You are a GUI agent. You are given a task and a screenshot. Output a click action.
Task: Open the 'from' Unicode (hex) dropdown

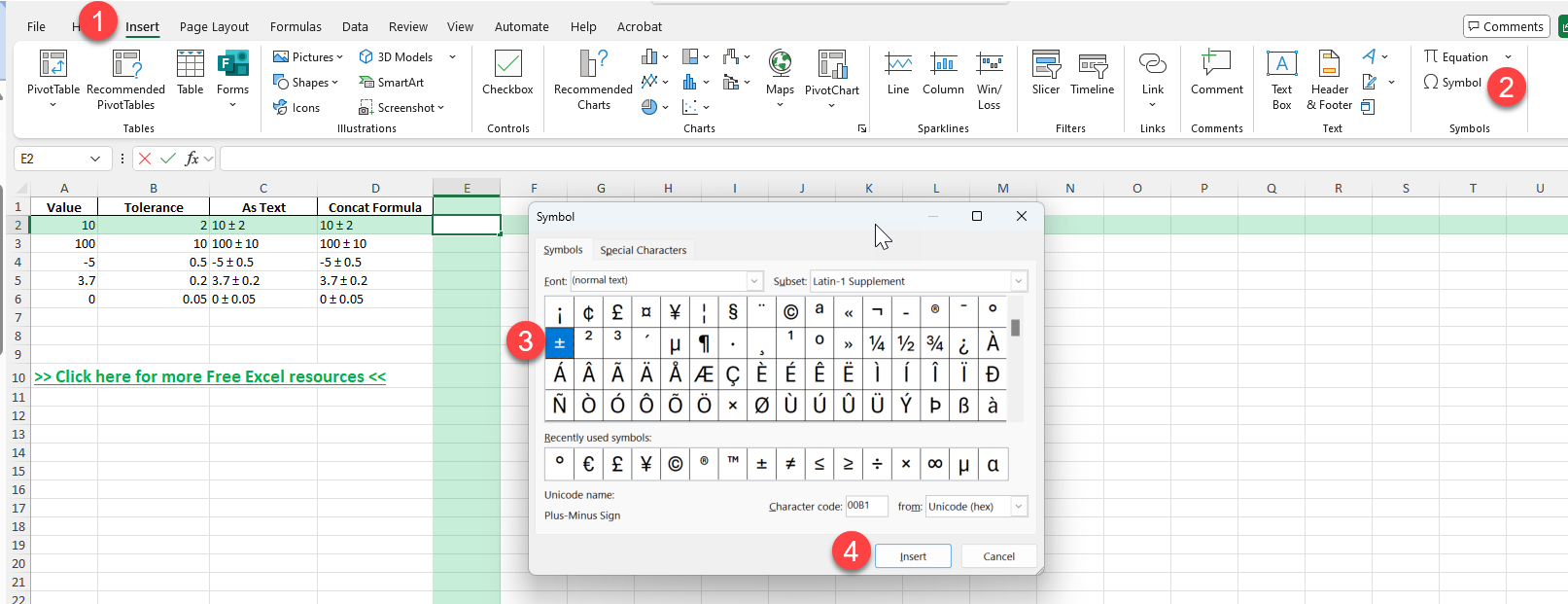click(1019, 507)
